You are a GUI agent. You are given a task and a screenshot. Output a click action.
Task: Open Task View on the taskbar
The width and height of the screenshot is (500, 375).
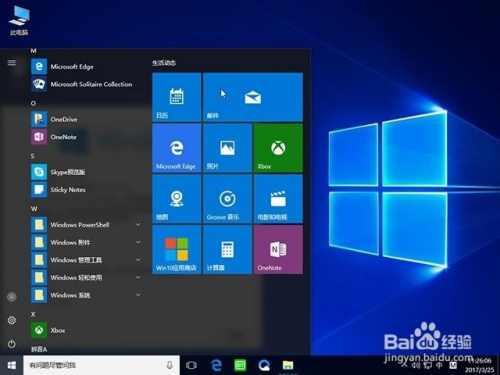(x=191, y=365)
